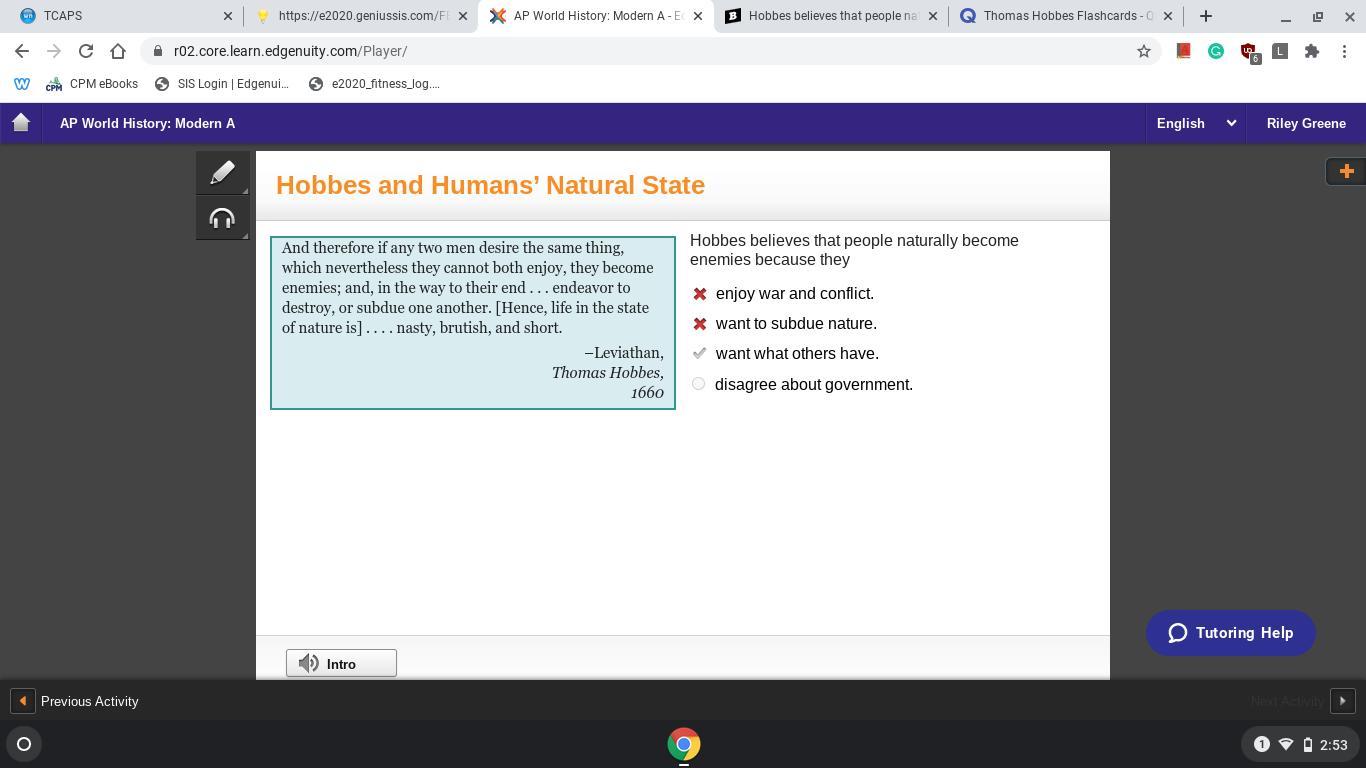Check the Wi-Fi status icon
The height and width of the screenshot is (768, 1366).
coord(1286,744)
